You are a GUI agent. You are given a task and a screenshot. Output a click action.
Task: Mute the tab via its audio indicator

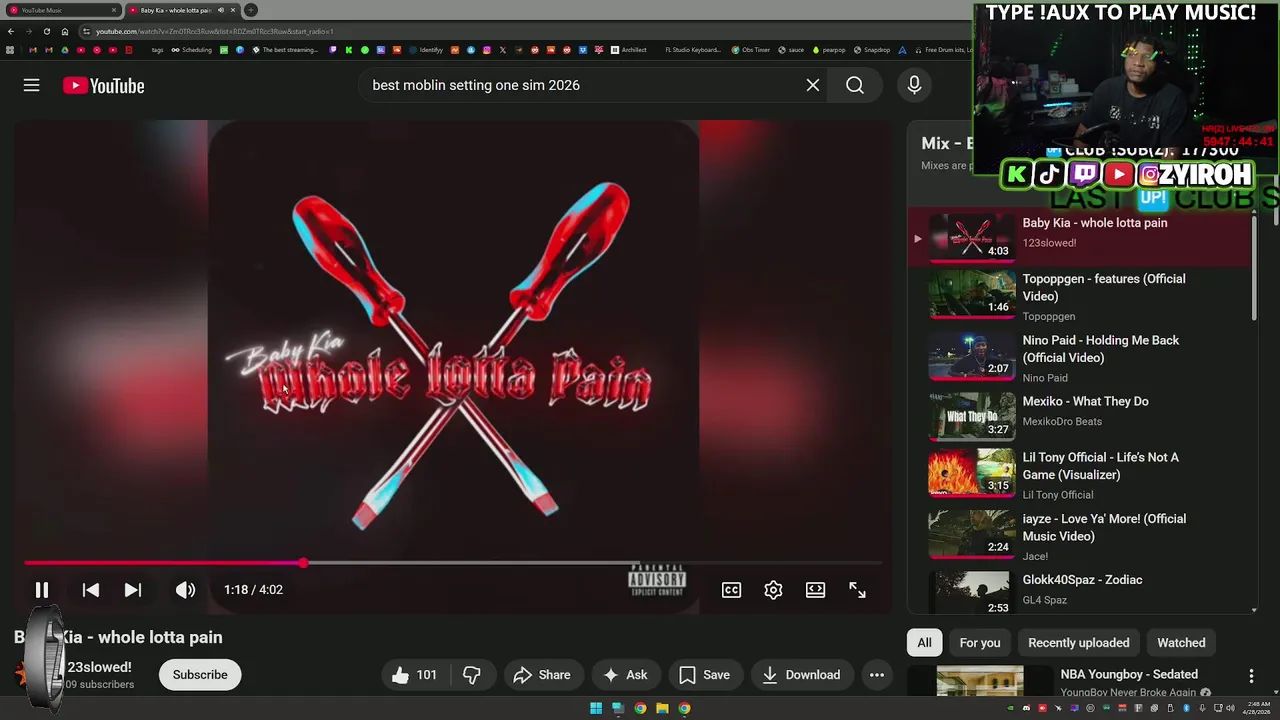pyautogui.click(x=221, y=10)
